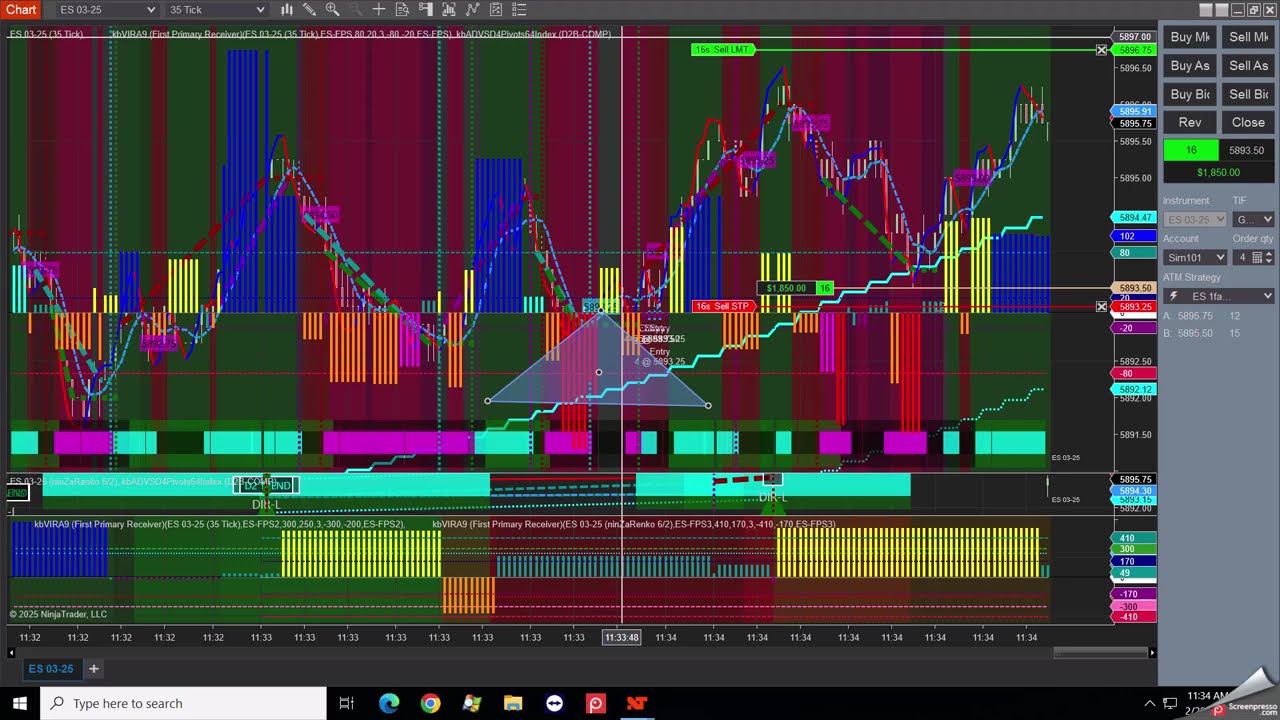This screenshot has height=720, width=1280.
Task: Click Buy Mkt button
Action: click(x=1190, y=37)
